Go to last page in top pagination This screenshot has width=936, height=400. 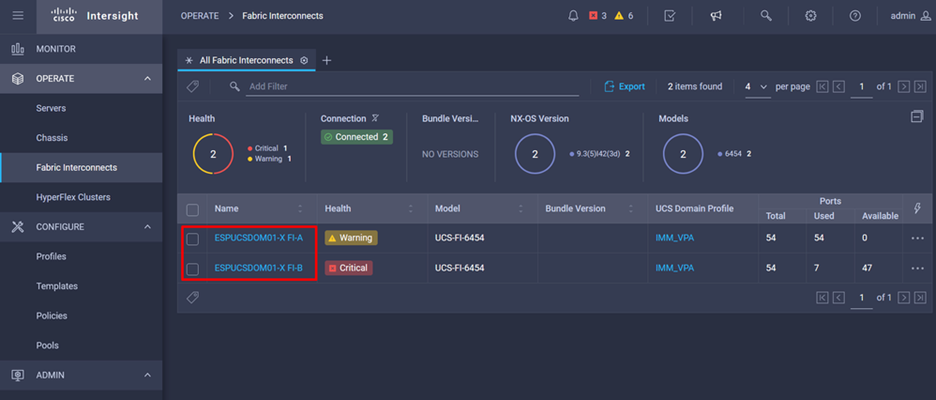click(x=920, y=87)
